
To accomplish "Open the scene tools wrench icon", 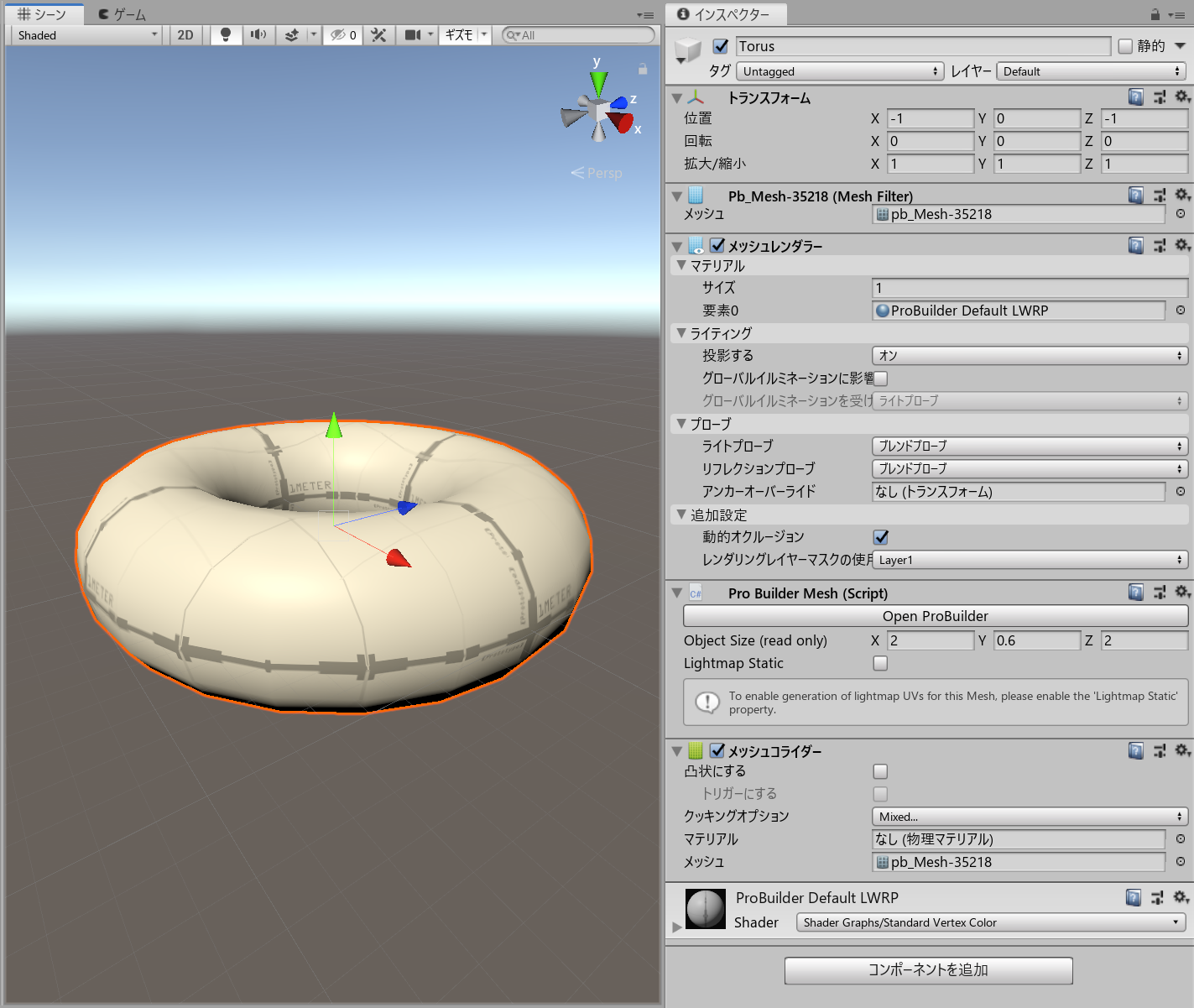I will coord(378,34).
